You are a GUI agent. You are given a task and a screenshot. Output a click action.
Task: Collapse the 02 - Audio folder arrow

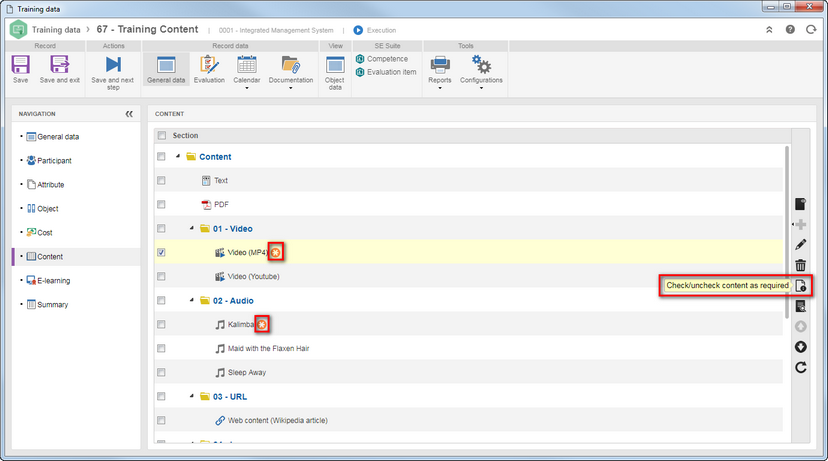pyautogui.click(x=192, y=300)
